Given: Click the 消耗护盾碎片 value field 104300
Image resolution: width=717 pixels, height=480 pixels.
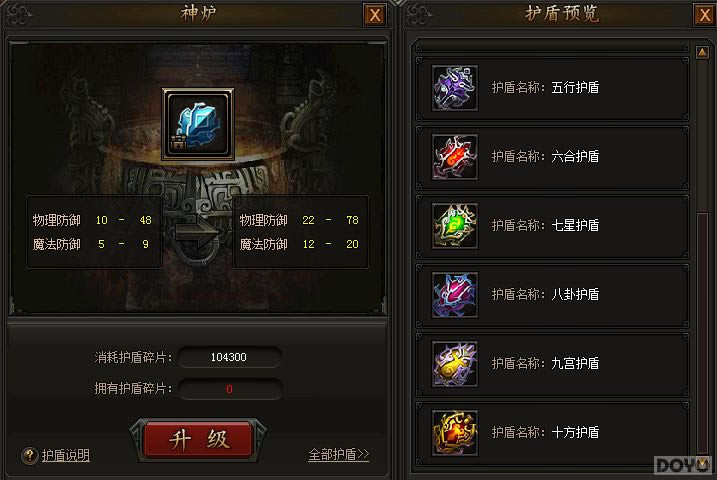Looking at the screenshot, I should [230, 357].
